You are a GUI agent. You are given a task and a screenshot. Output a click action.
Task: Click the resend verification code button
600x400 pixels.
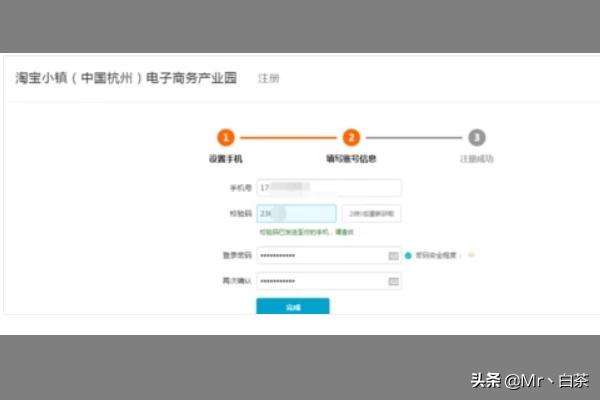371,213
